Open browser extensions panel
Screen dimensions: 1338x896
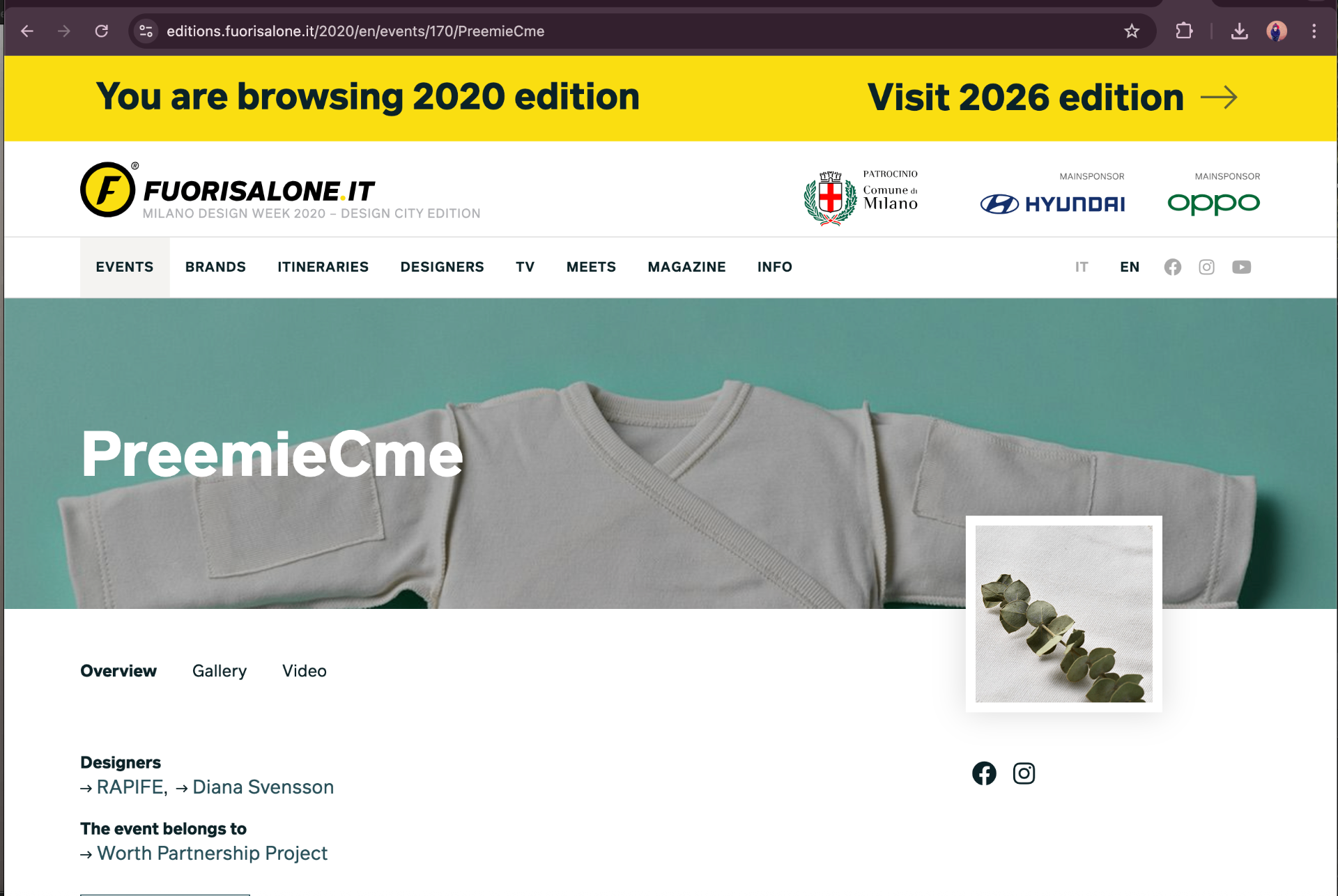tap(1184, 31)
